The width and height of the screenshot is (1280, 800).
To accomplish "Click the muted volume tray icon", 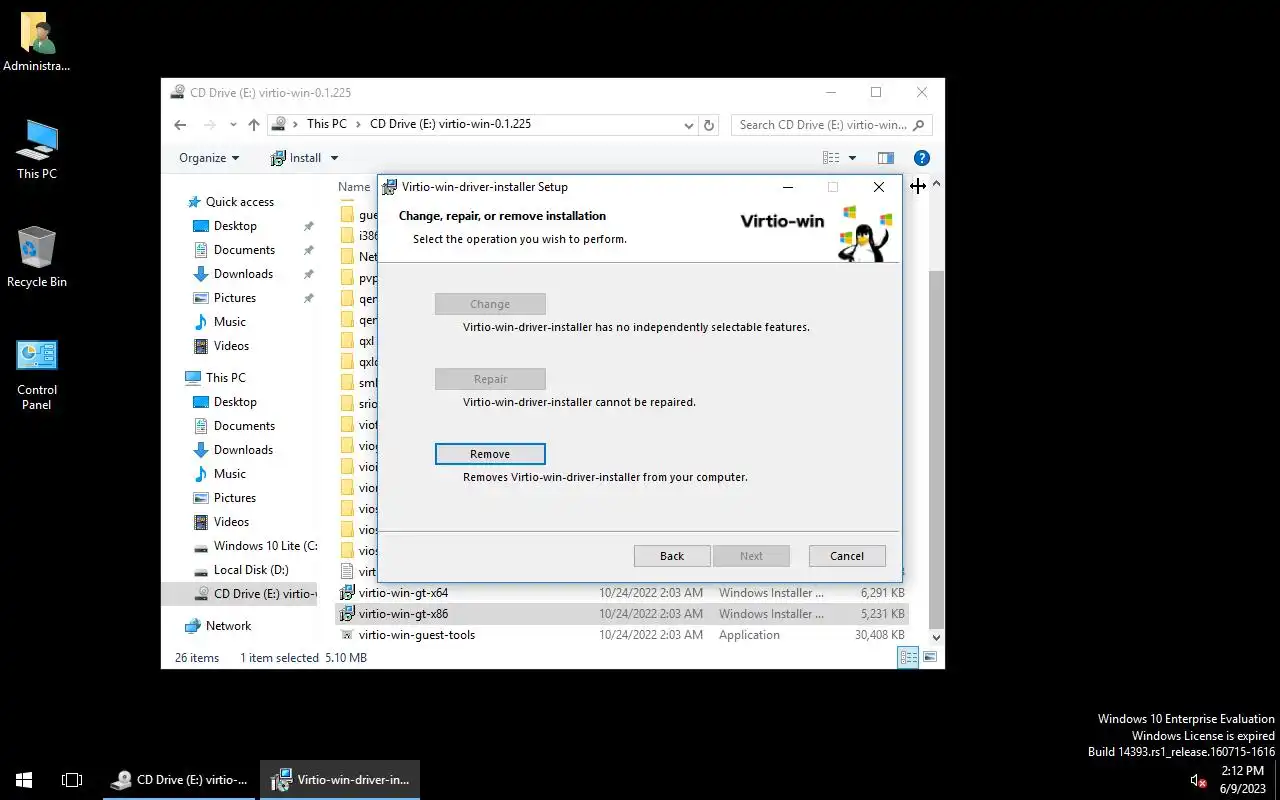I will tap(1197, 780).
